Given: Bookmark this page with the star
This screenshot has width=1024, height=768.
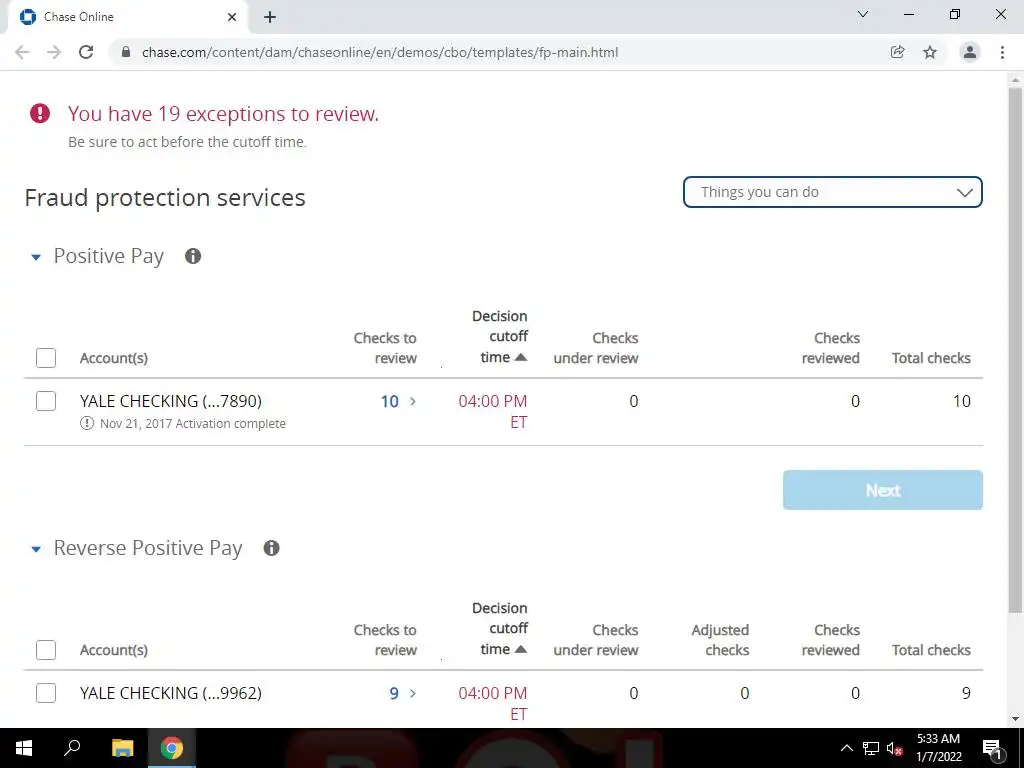Looking at the screenshot, I should coord(930,52).
